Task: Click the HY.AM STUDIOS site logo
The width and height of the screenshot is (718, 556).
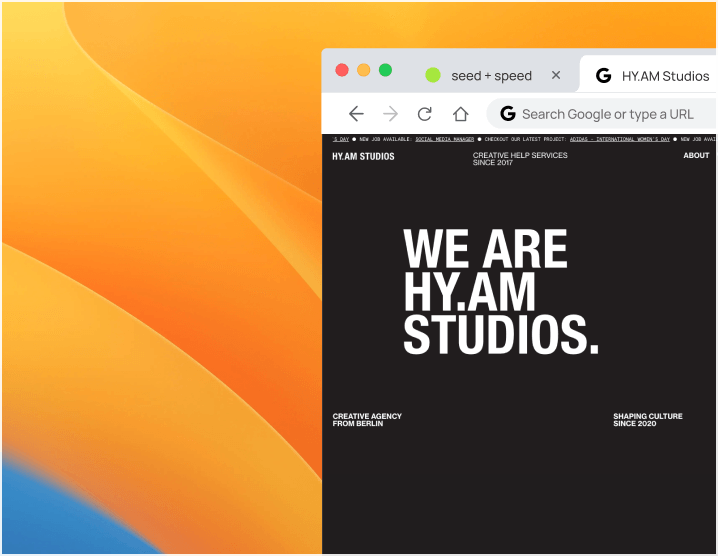Action: click(363, 156)
